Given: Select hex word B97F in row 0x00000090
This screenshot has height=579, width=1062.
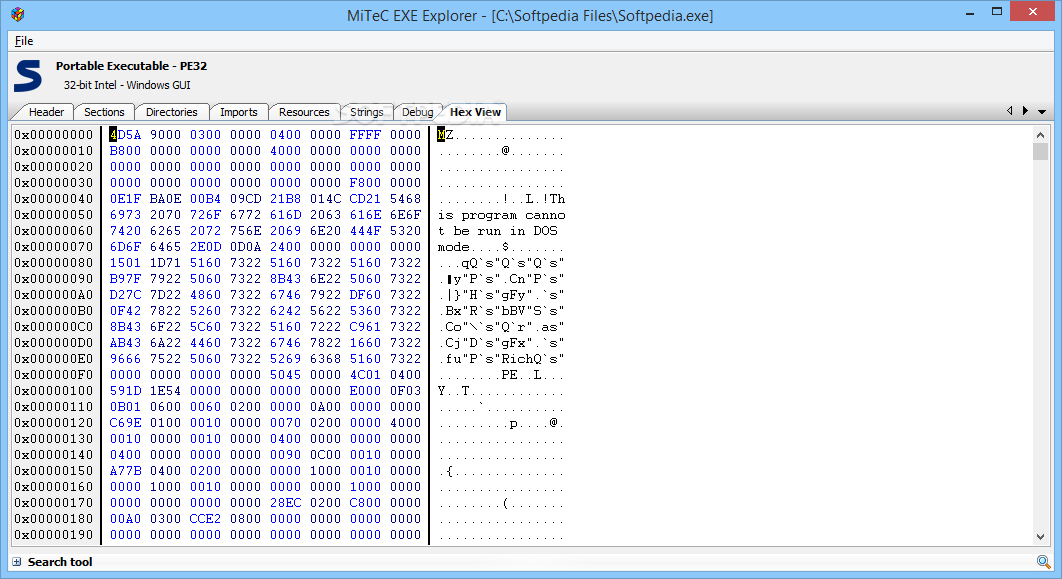Looking at the screenshot, I should coord(125,279).
